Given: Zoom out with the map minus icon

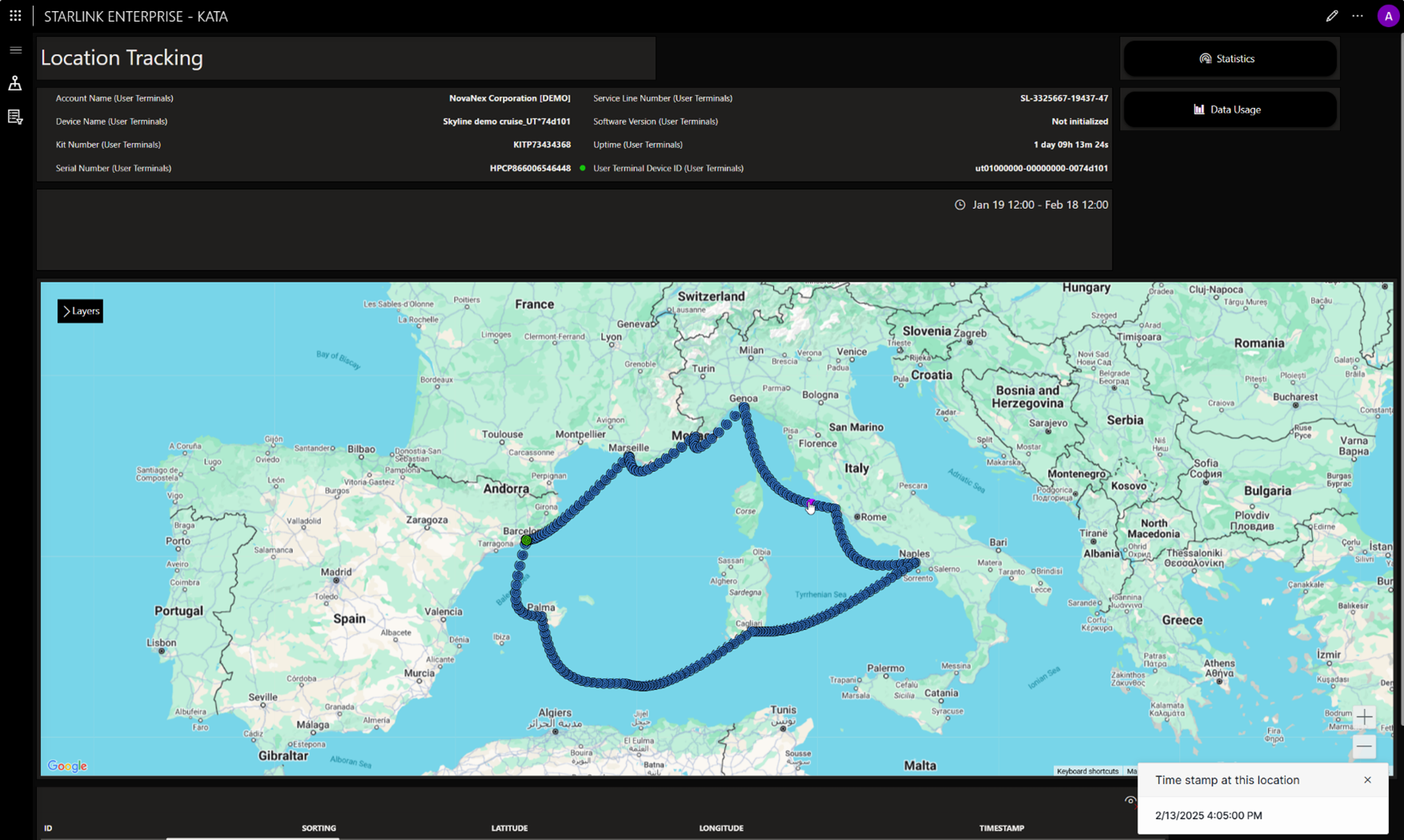Looking at the screenshot, I should coord(1365,746).
